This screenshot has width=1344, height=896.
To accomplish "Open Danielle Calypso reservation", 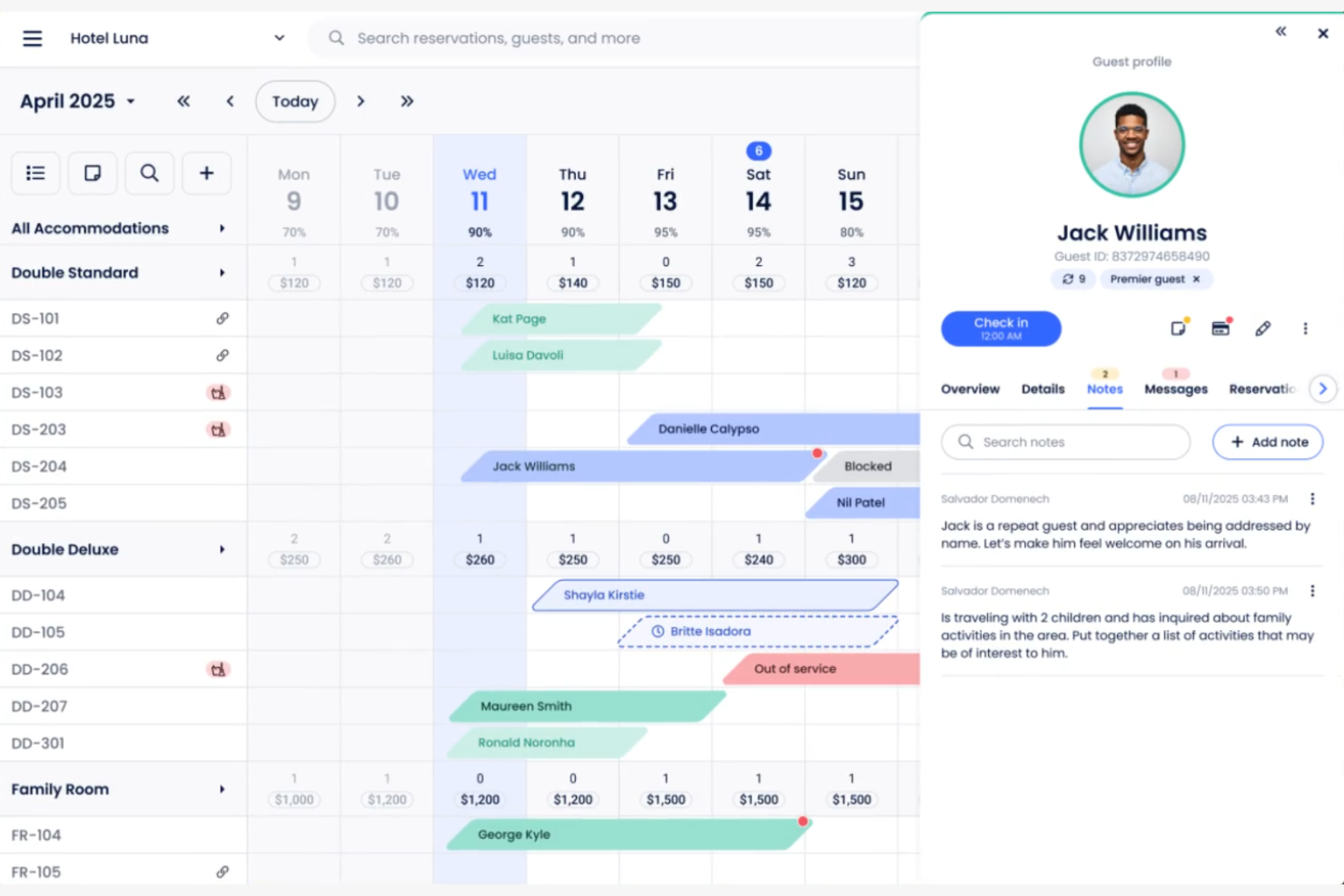I will click(x=773, y=428).
